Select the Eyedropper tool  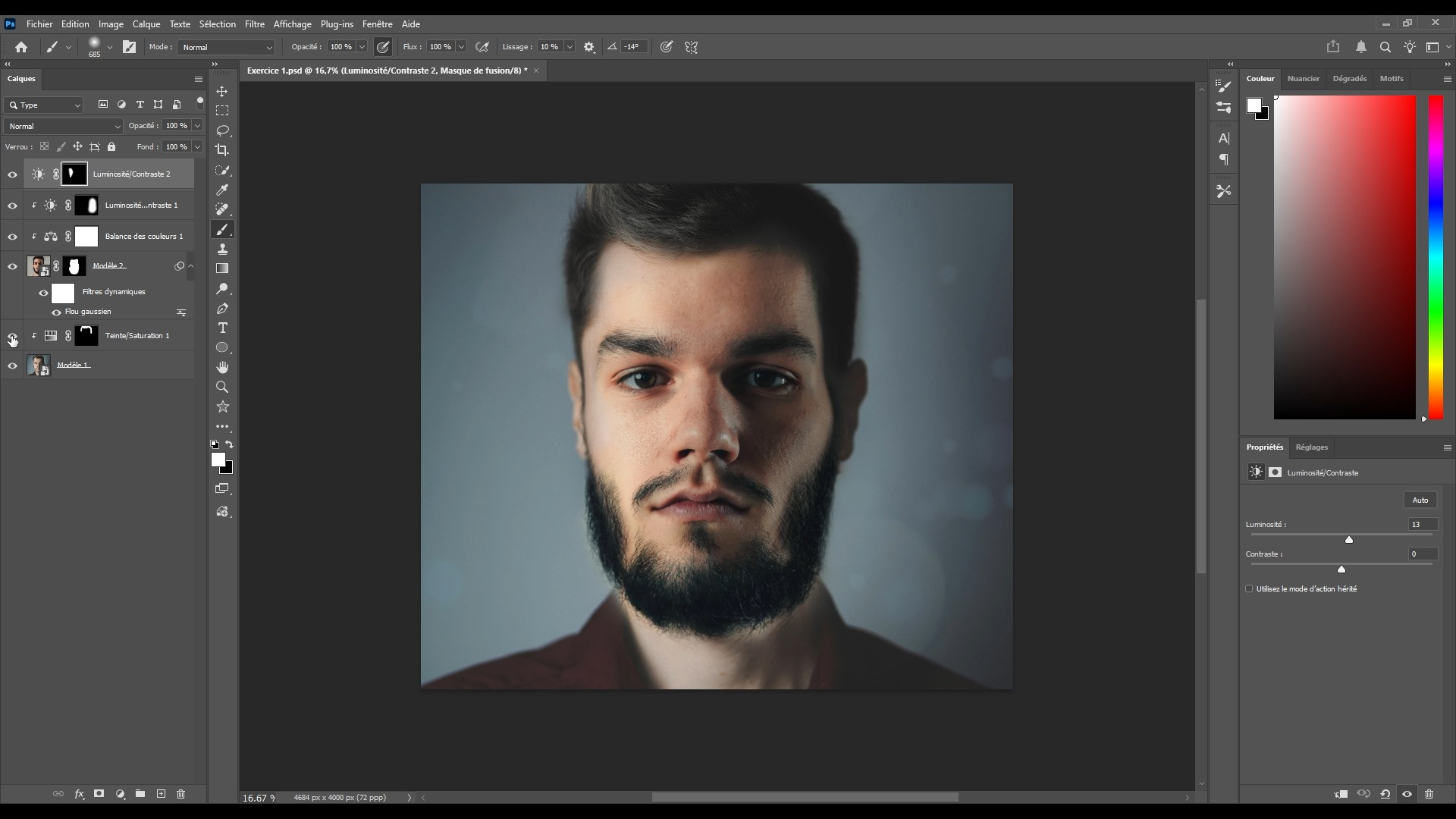tap(222, 190)
